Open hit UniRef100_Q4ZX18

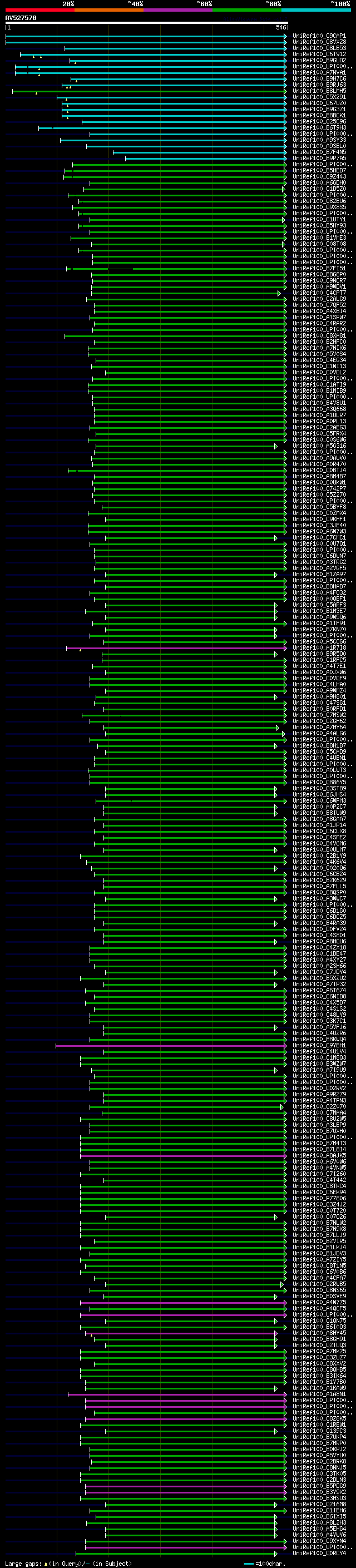click(319, 948)
